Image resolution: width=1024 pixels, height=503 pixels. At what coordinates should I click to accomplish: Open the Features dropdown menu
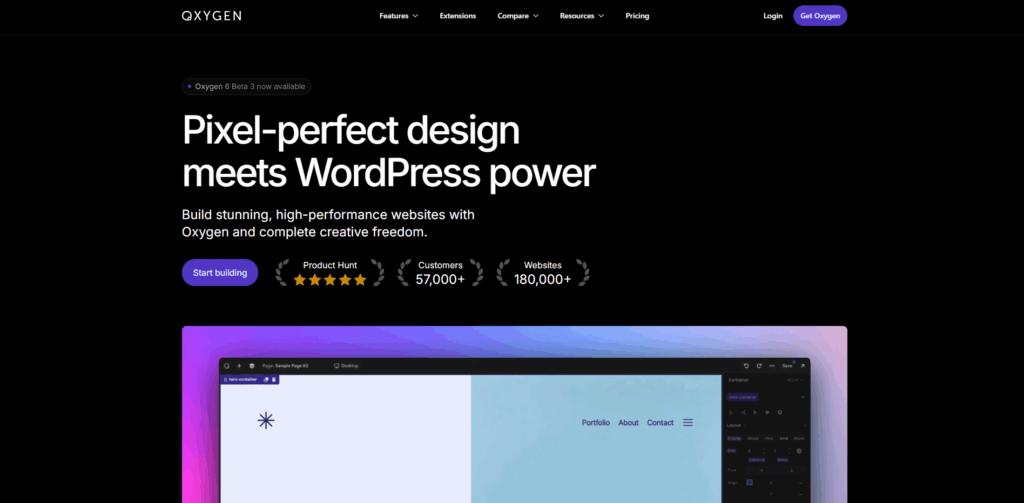coord(398,16)
